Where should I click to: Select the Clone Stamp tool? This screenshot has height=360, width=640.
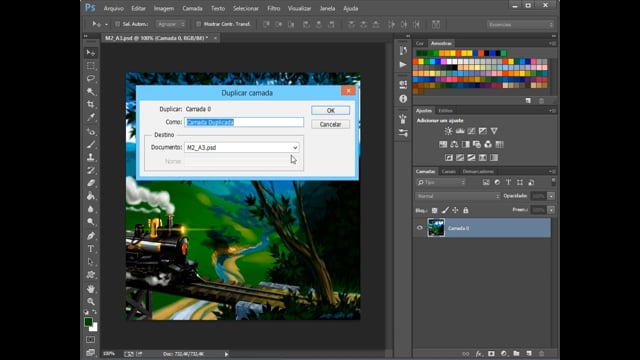[x=91, y=157]
